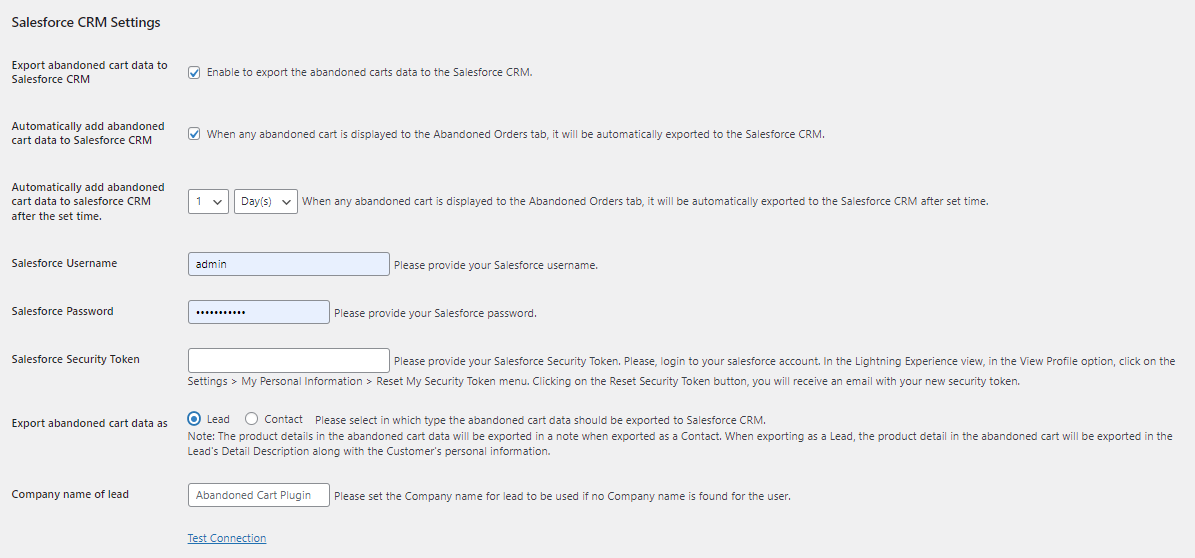Screen dimensions: 1195x558
Task: Click the 'Salesforce Username' row label
Action: (64, 264)
